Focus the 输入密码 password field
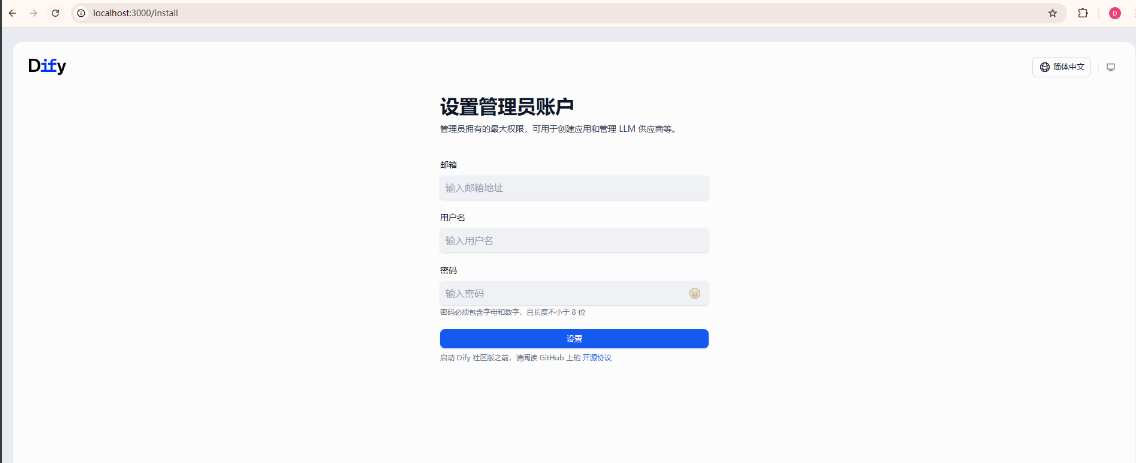1136x463 pixels. pos(574,293)
